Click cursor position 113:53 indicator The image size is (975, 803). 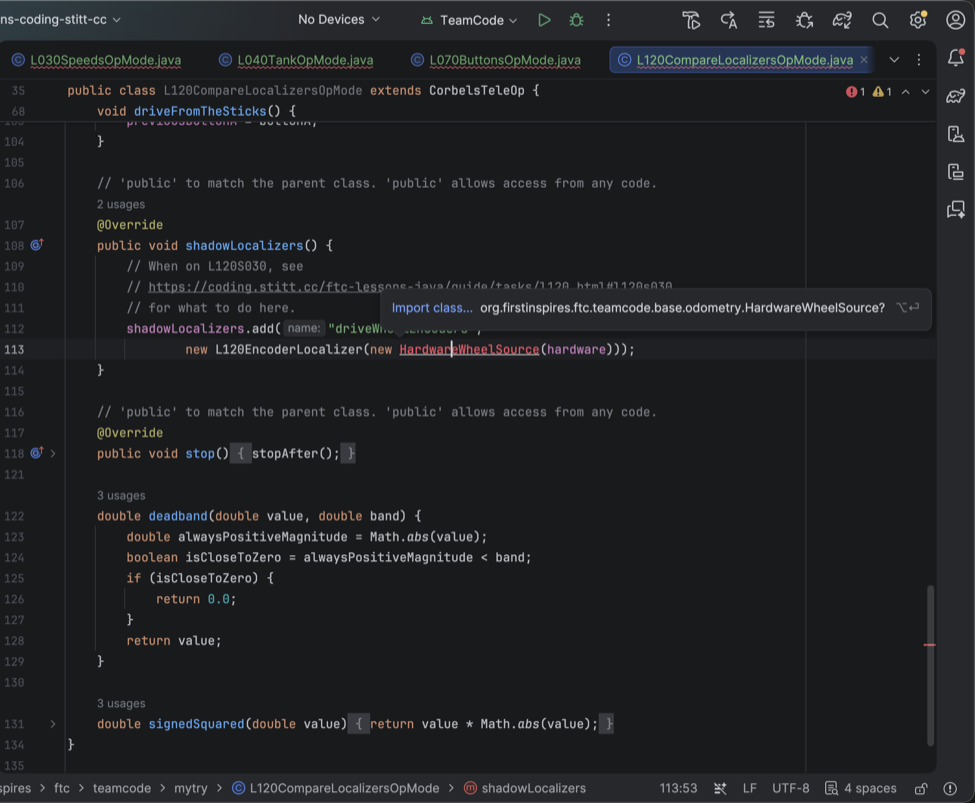[678, 788]
